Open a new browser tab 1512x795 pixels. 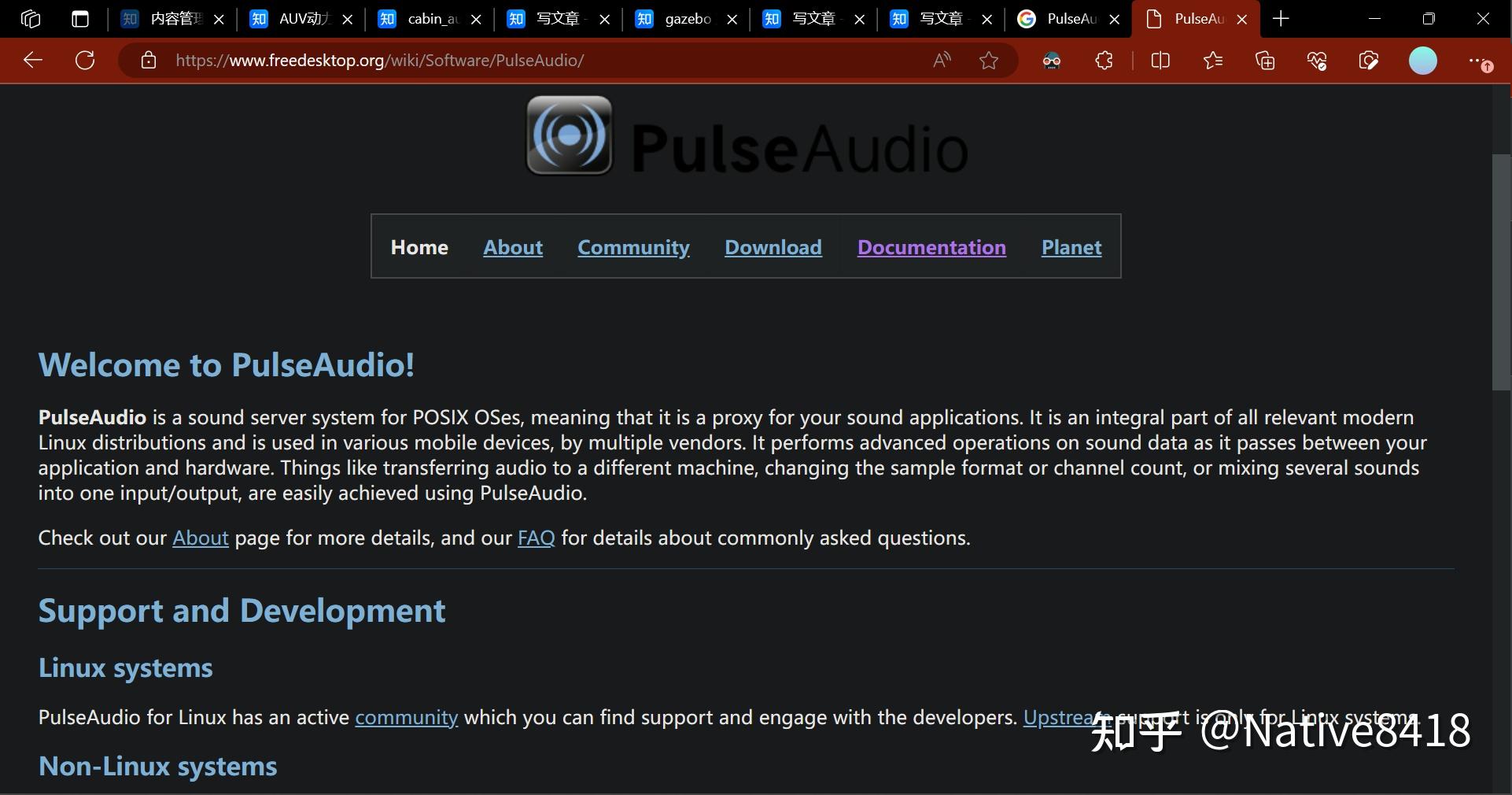click(1280, 18)
